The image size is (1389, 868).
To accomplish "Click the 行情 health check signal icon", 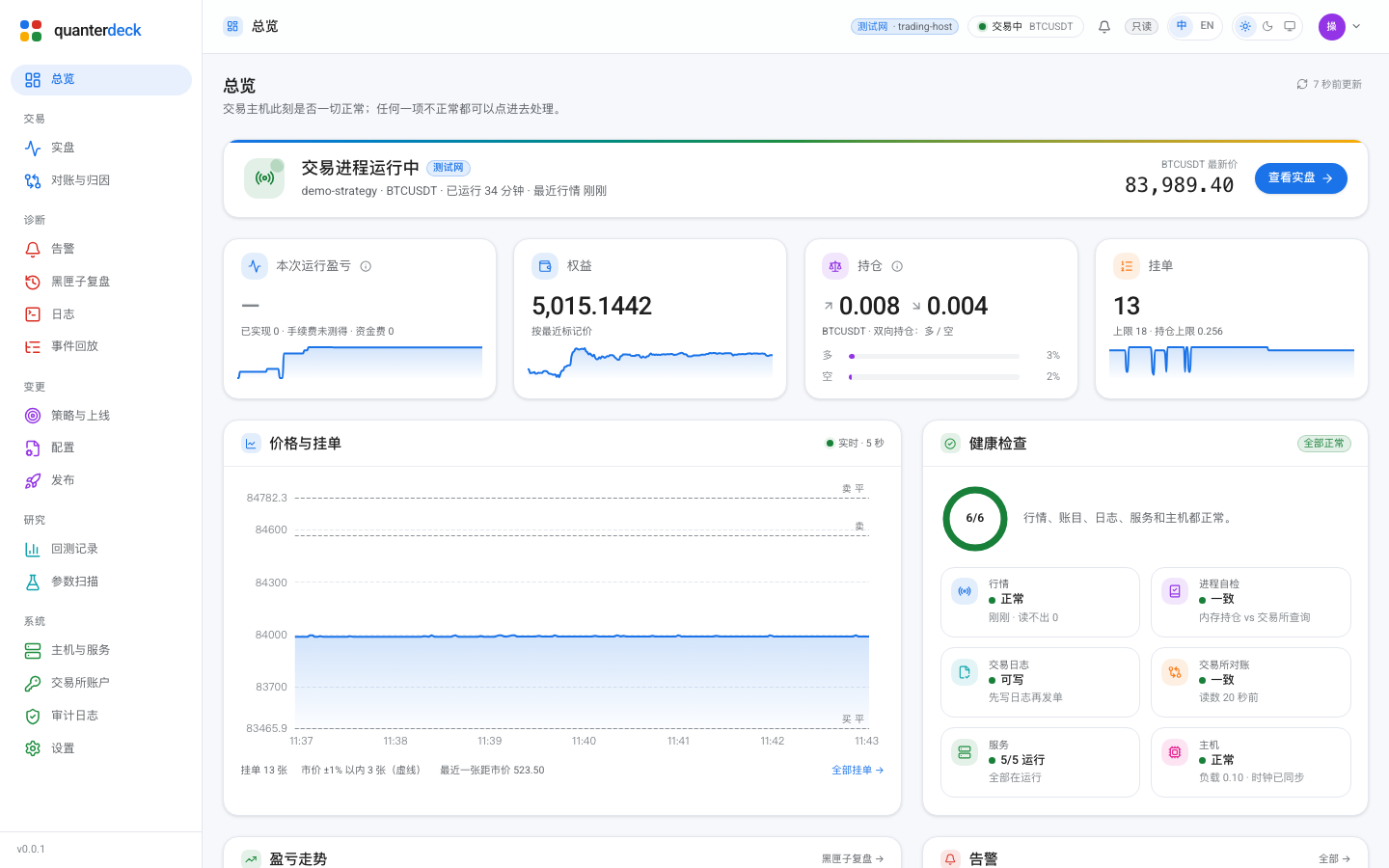I will [965, 591].
